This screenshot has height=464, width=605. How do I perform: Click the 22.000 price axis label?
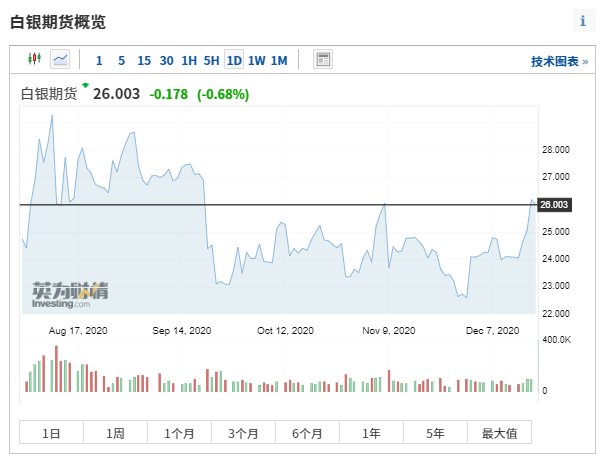[x=556, y=314]
